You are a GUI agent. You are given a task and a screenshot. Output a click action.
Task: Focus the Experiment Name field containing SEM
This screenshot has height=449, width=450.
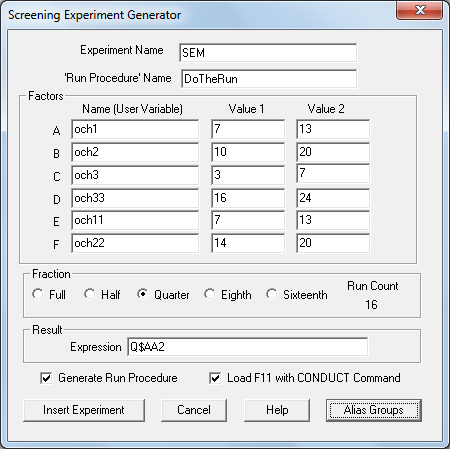(x=268, y=53)
